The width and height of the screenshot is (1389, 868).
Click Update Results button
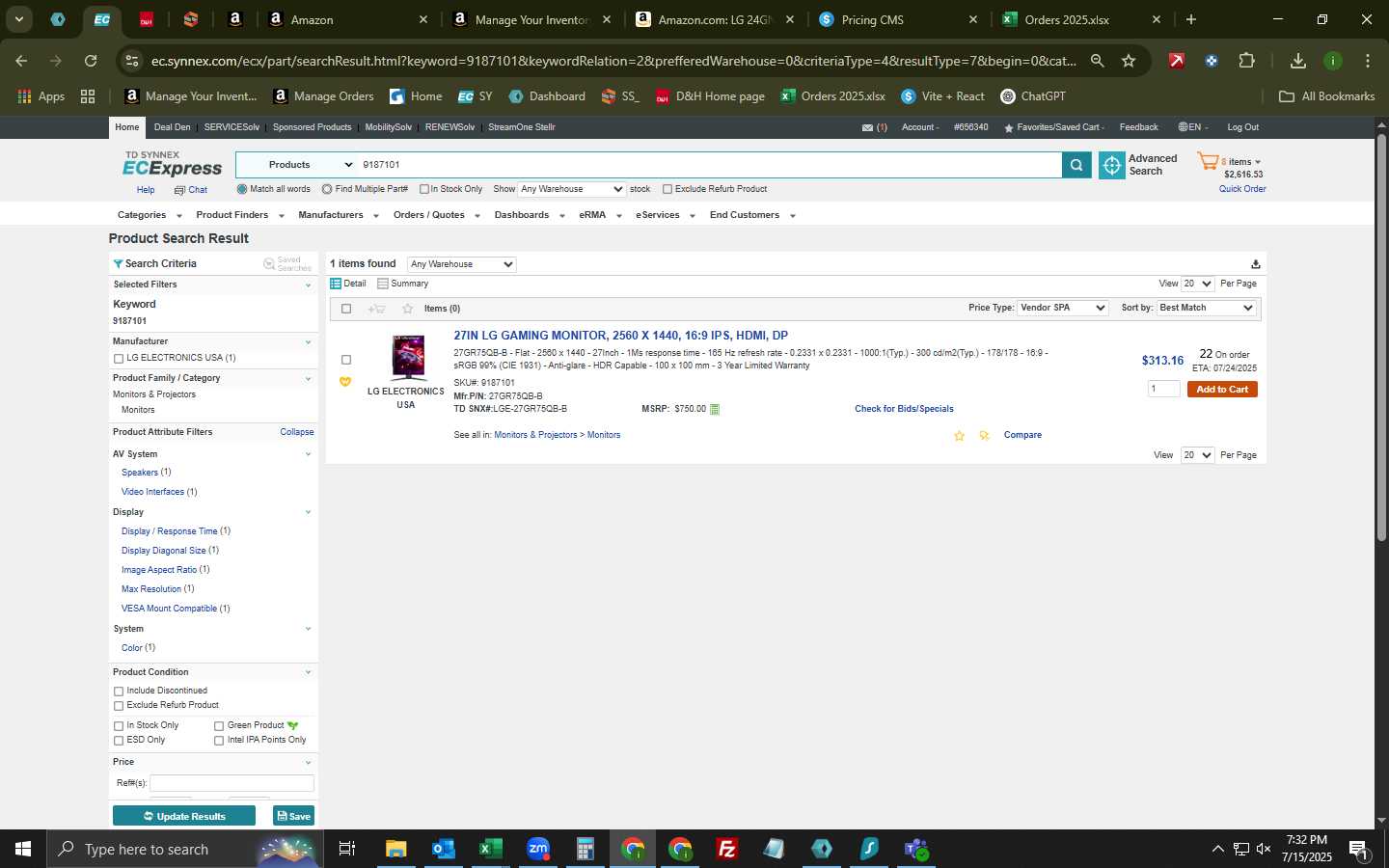click(x=184, y=816)
